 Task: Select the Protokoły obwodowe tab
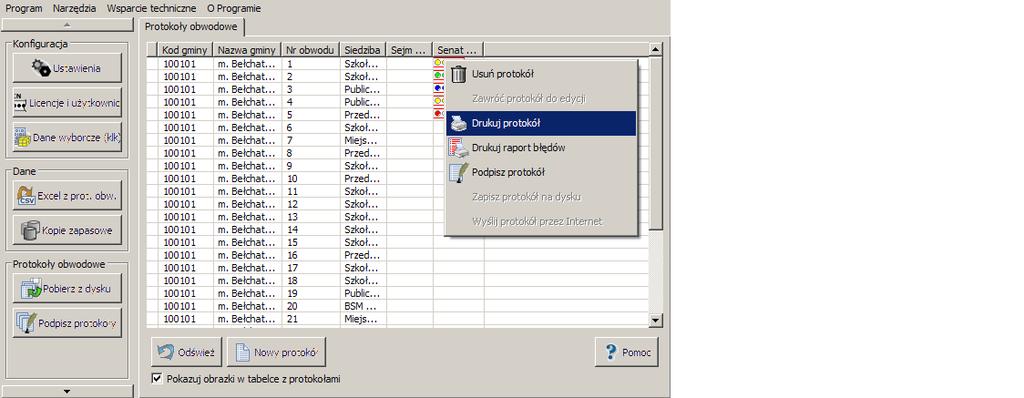[191, 27]
